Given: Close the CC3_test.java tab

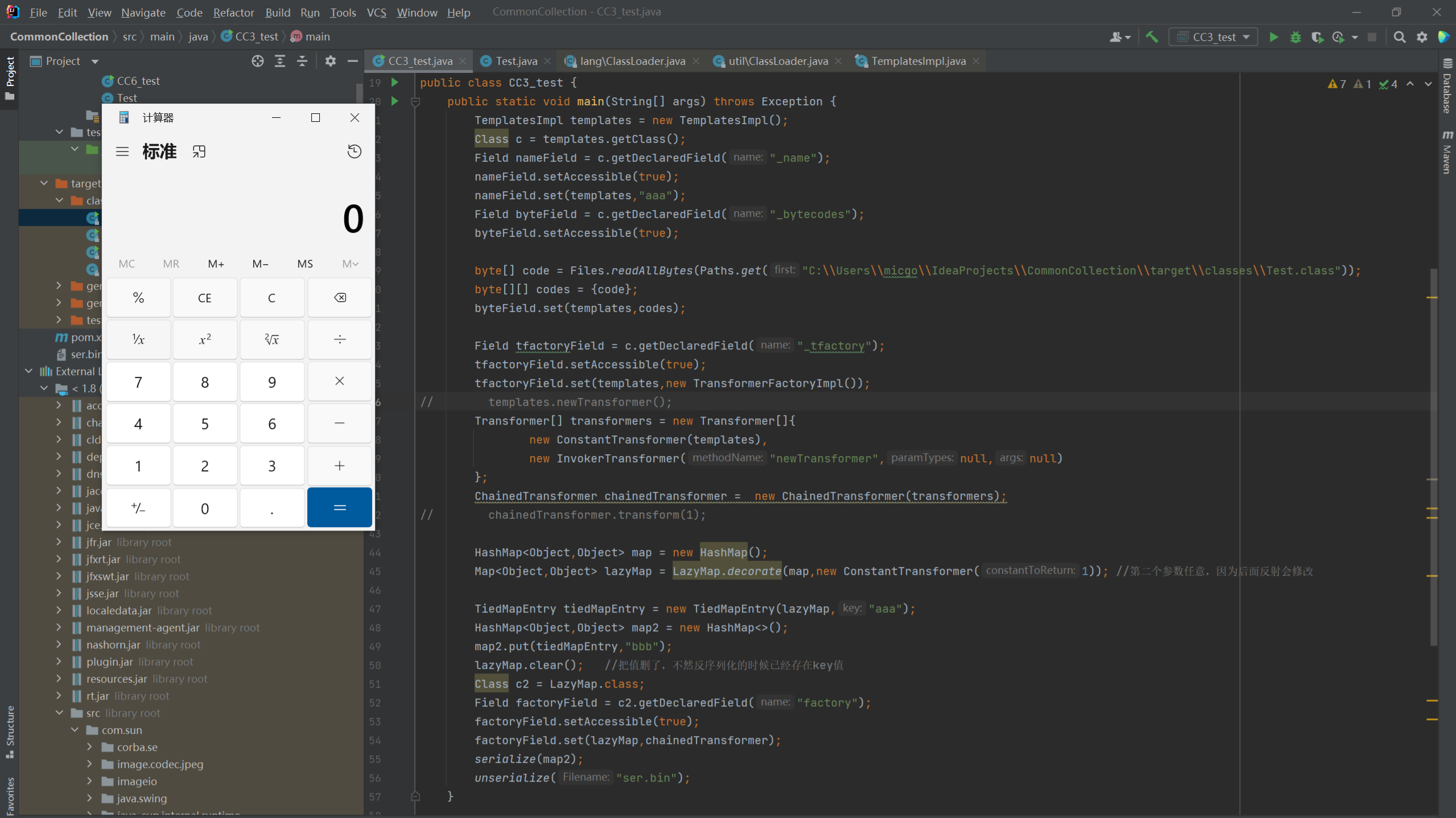Looking at the screenshot, I should pyautogui.click(x=463, y=61).
